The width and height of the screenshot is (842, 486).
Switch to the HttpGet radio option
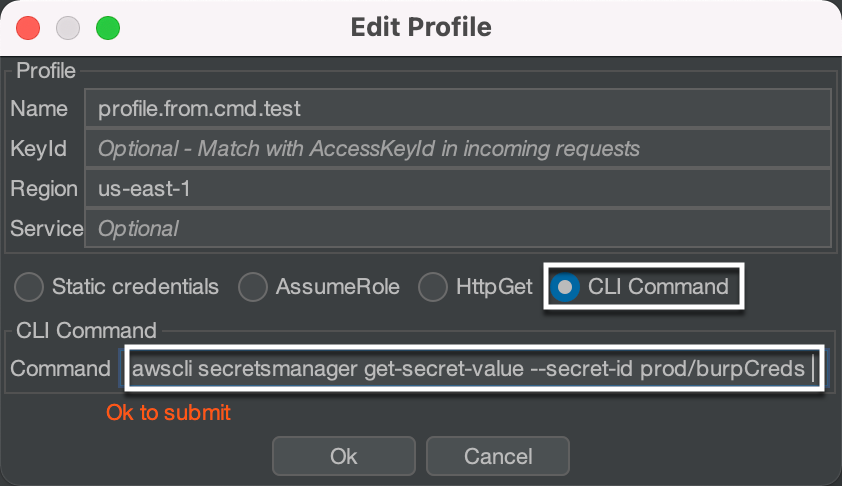click(x=433, y=288)
